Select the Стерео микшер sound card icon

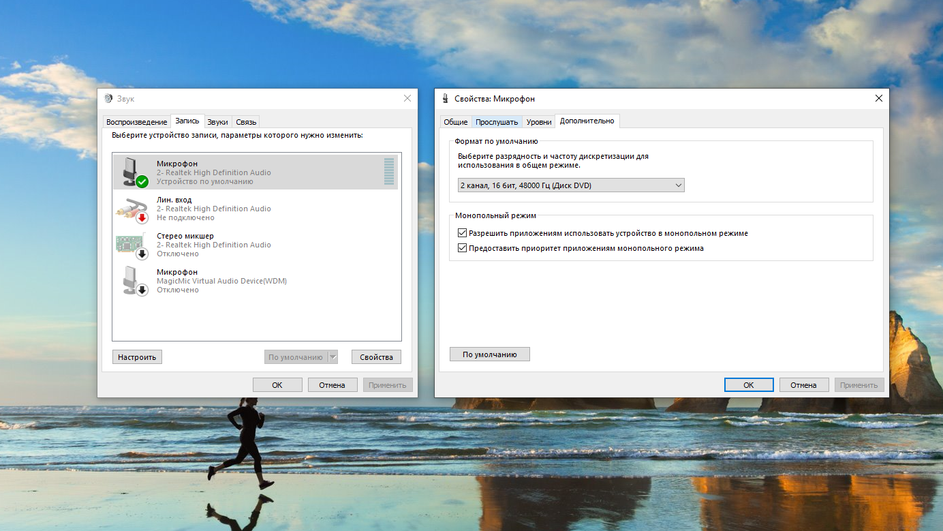click(132, 245)
